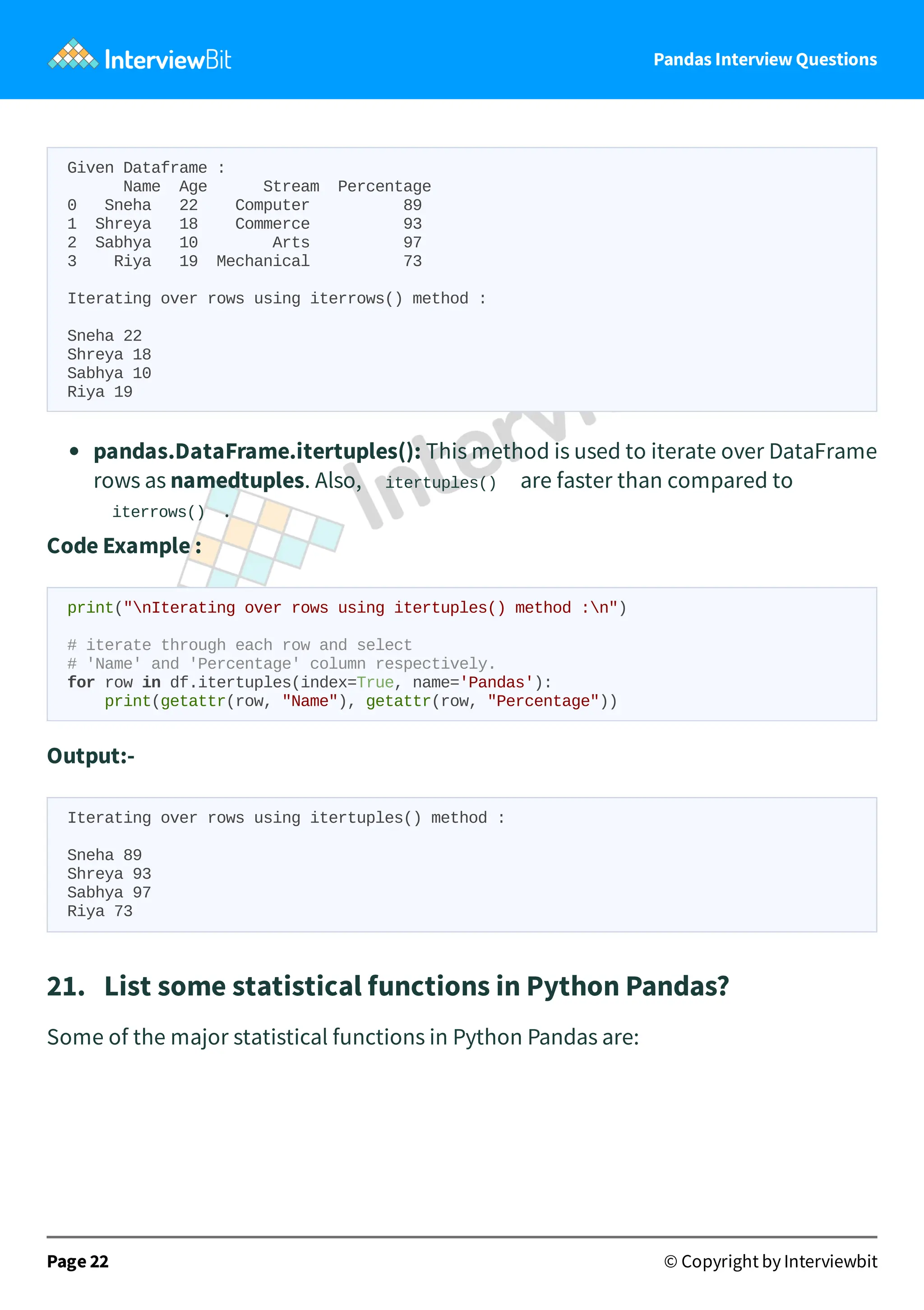Click the inline itertuples() code snippet

pos(440,483)
